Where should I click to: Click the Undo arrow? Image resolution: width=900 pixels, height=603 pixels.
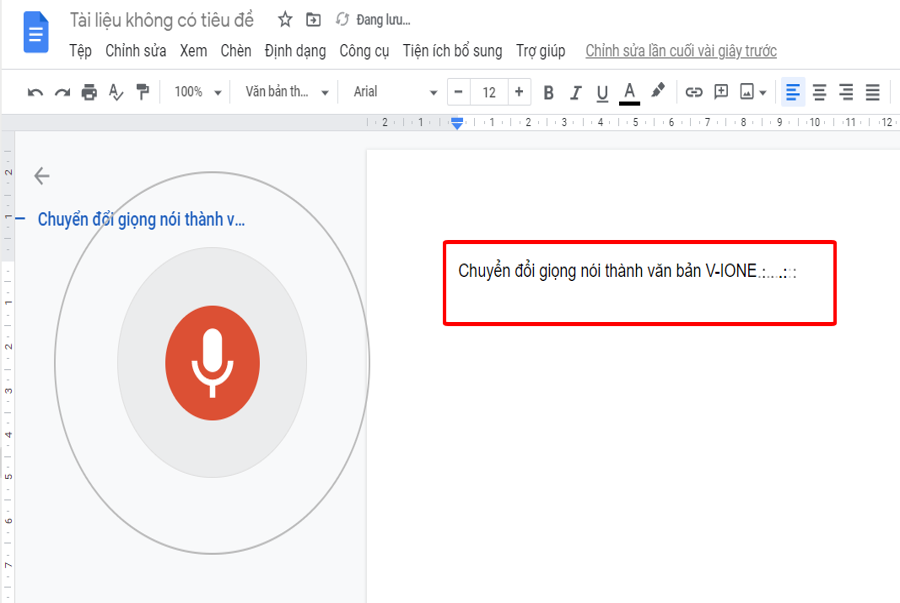35,92
